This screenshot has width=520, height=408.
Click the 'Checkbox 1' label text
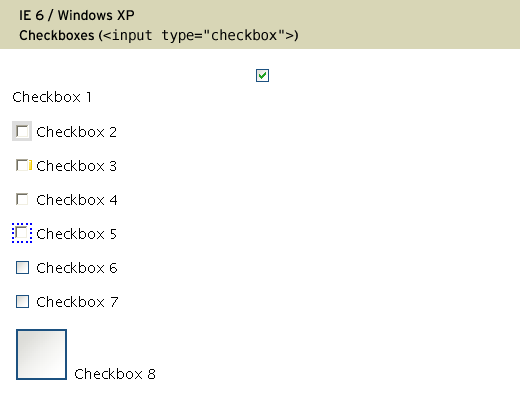tap(52, 97)
